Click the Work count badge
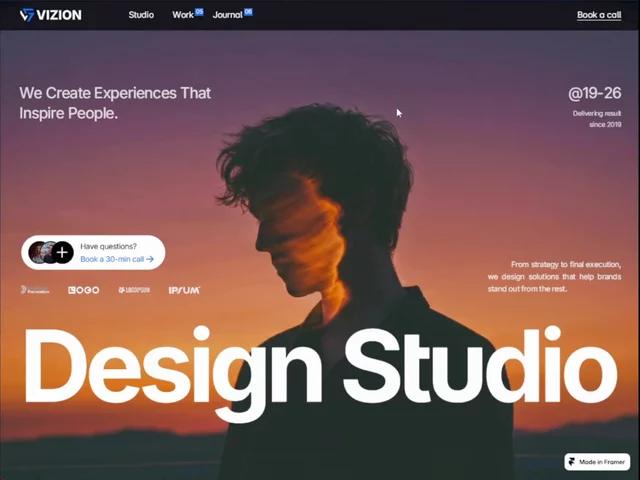The width and height of the screenshot is (640, 480). [x=199, y=12]
